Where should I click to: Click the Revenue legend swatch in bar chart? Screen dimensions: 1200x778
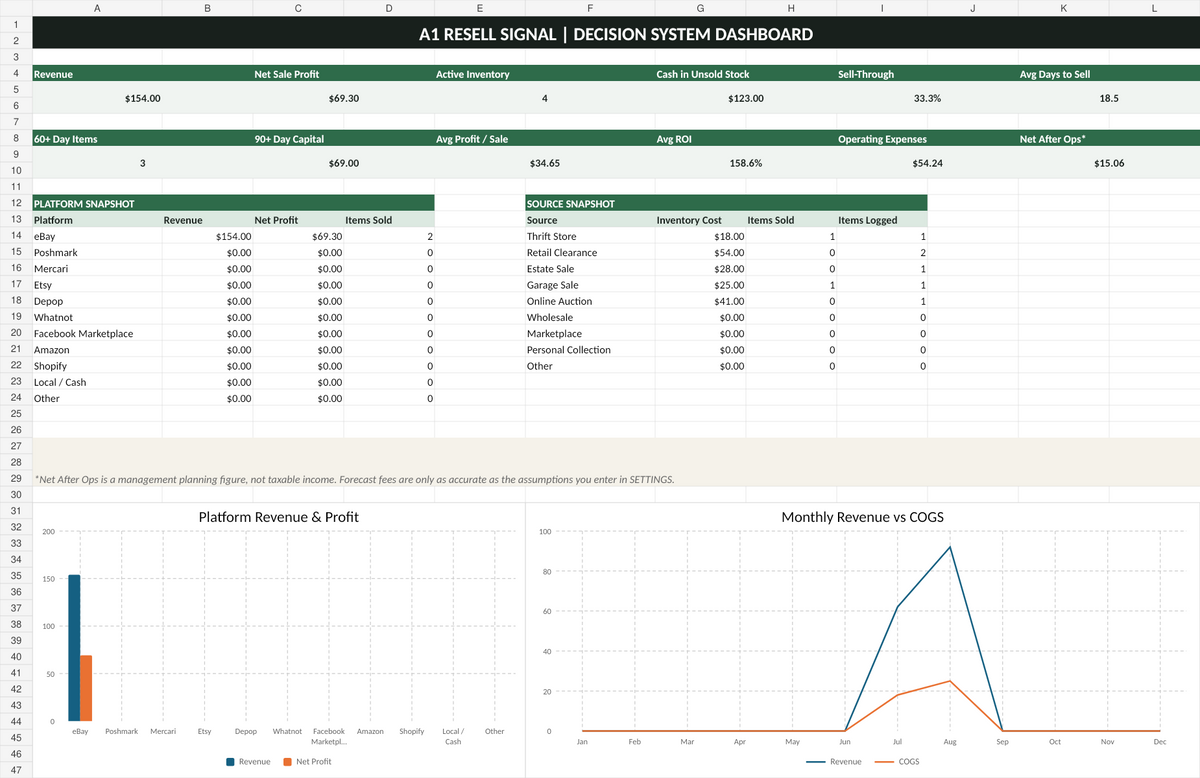231,762
